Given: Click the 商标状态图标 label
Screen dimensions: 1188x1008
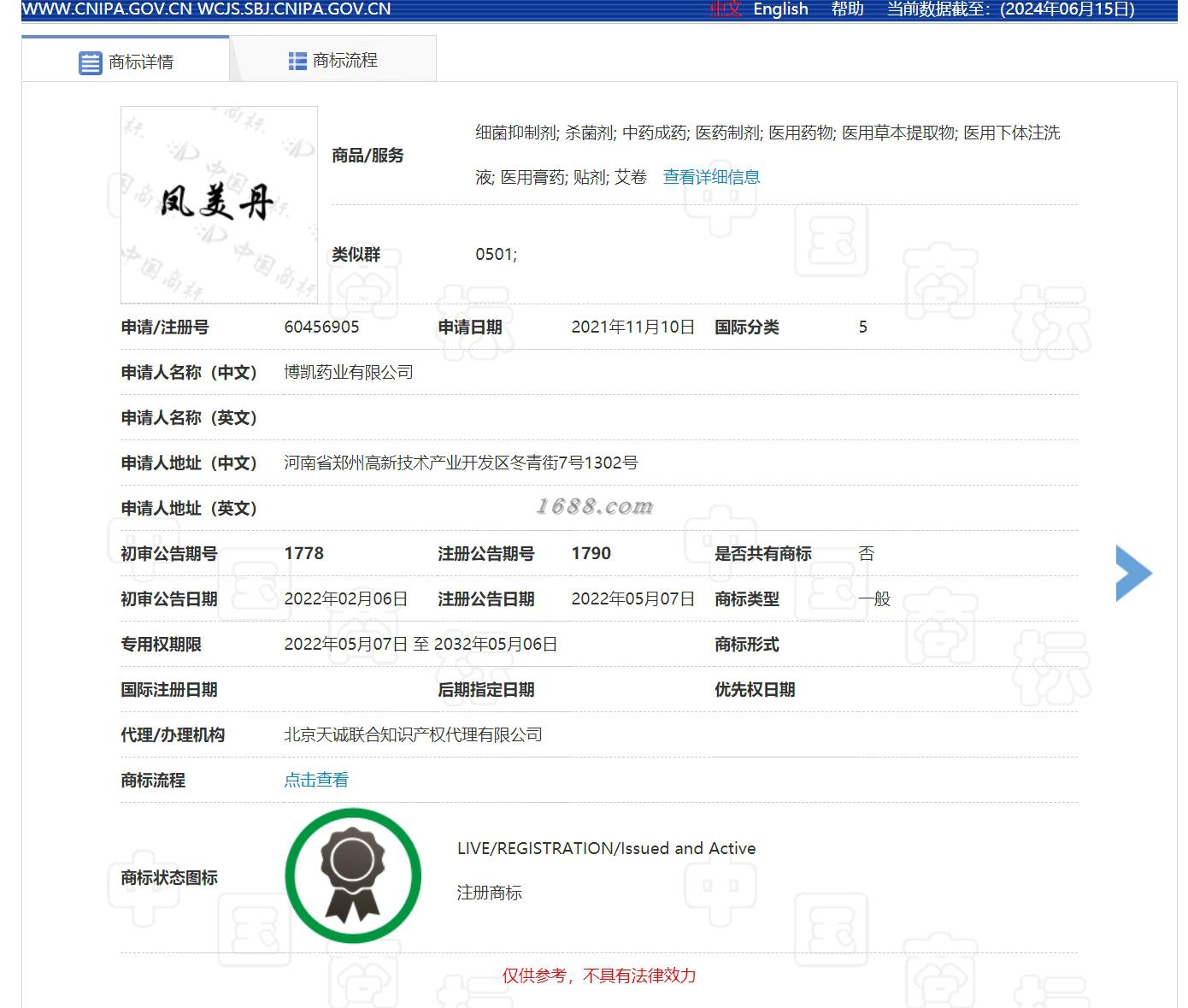Looking at the screenshot, I should click(x=169, y=877).
